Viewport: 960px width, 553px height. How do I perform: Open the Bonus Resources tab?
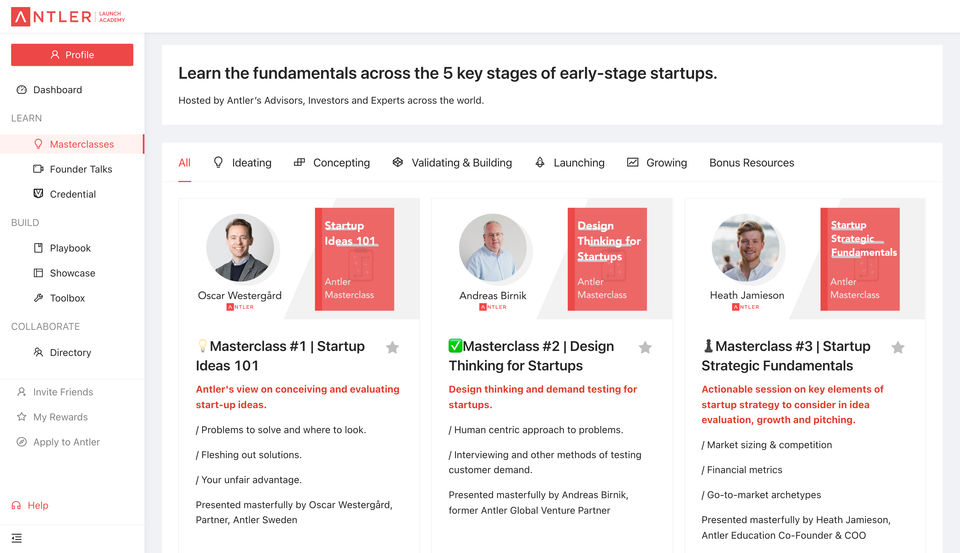pos(752,163)
